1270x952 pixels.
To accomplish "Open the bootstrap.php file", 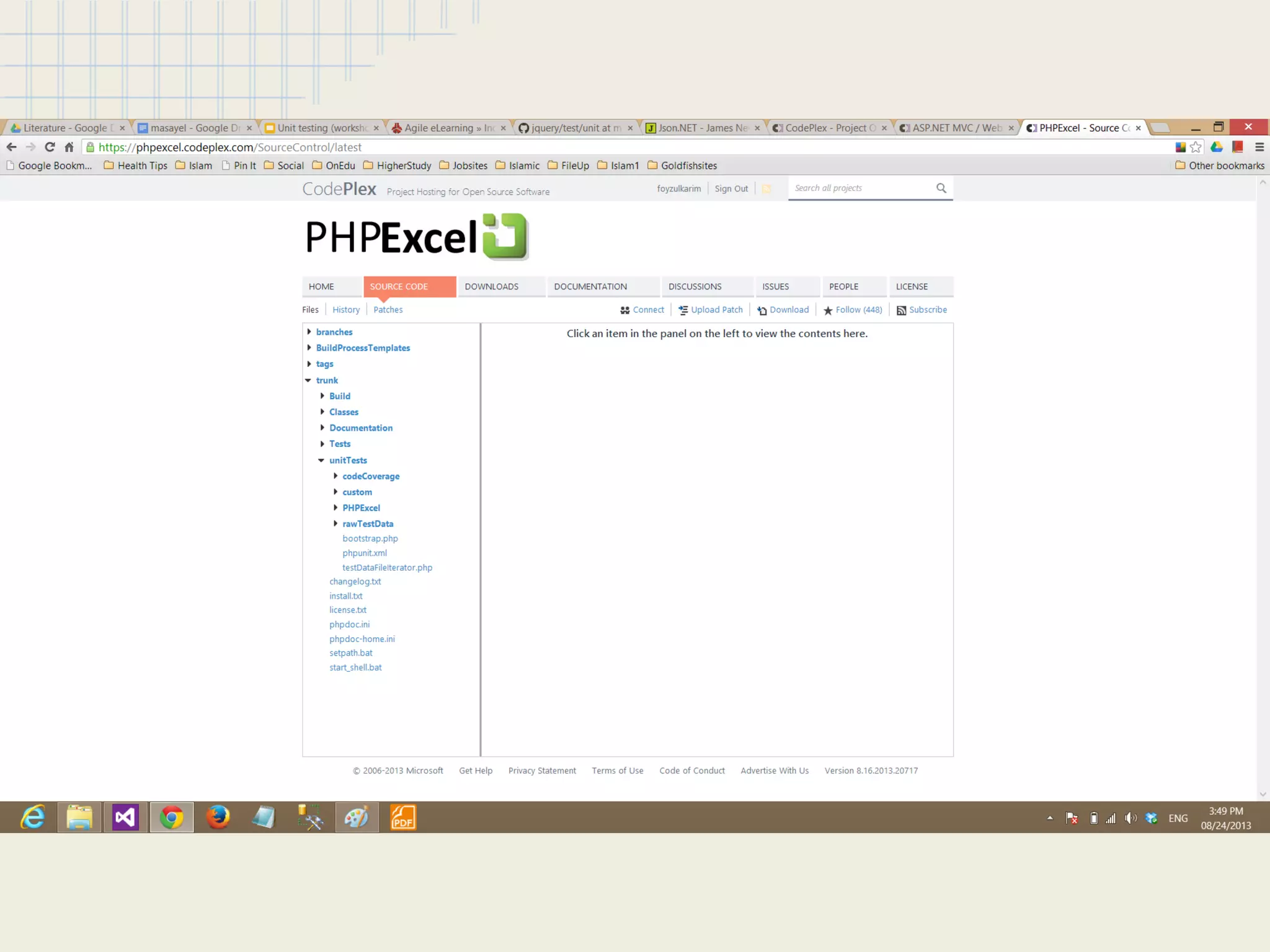I will tap(370, 539).
